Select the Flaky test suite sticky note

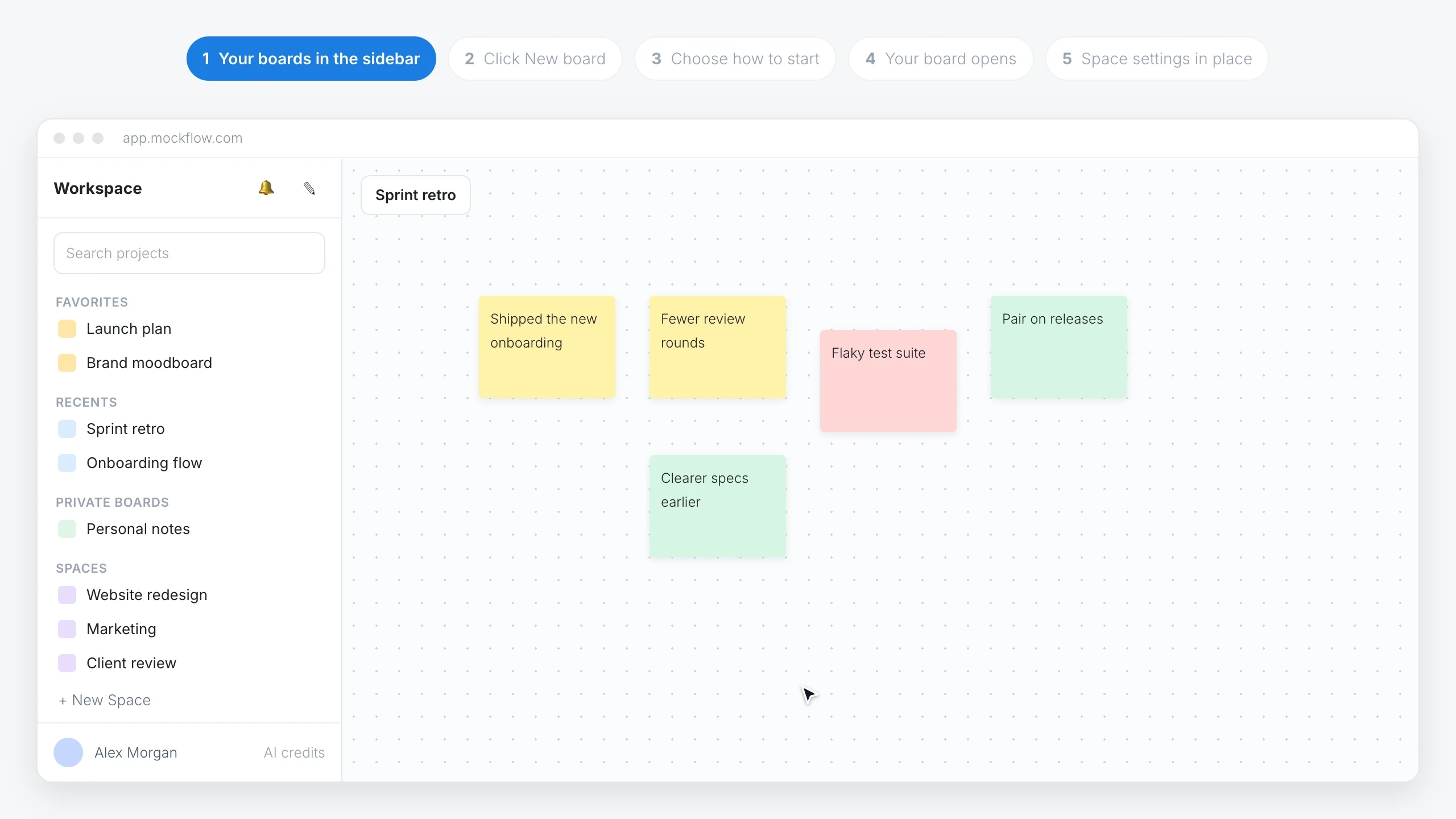point(888,381)
